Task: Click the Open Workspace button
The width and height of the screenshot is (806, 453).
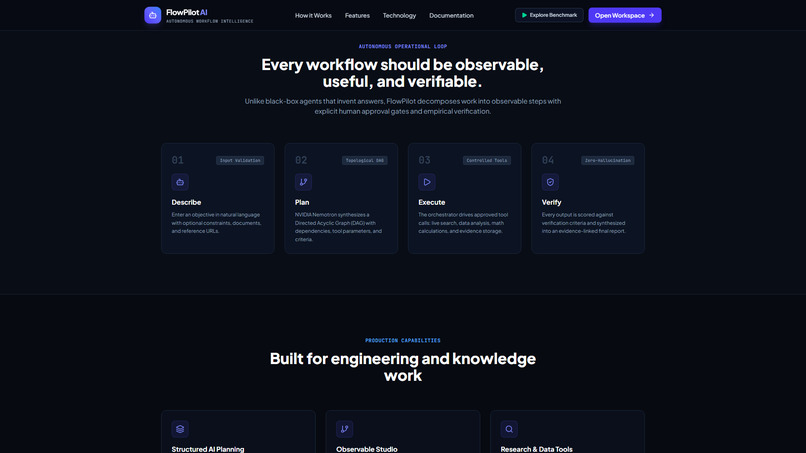Action: click(625, 15)
